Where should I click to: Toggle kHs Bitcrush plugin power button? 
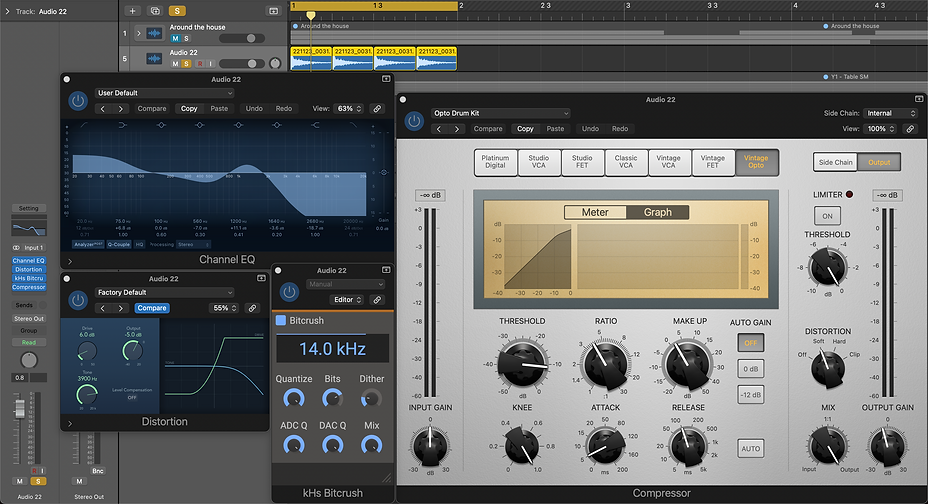tap(289, 292)
